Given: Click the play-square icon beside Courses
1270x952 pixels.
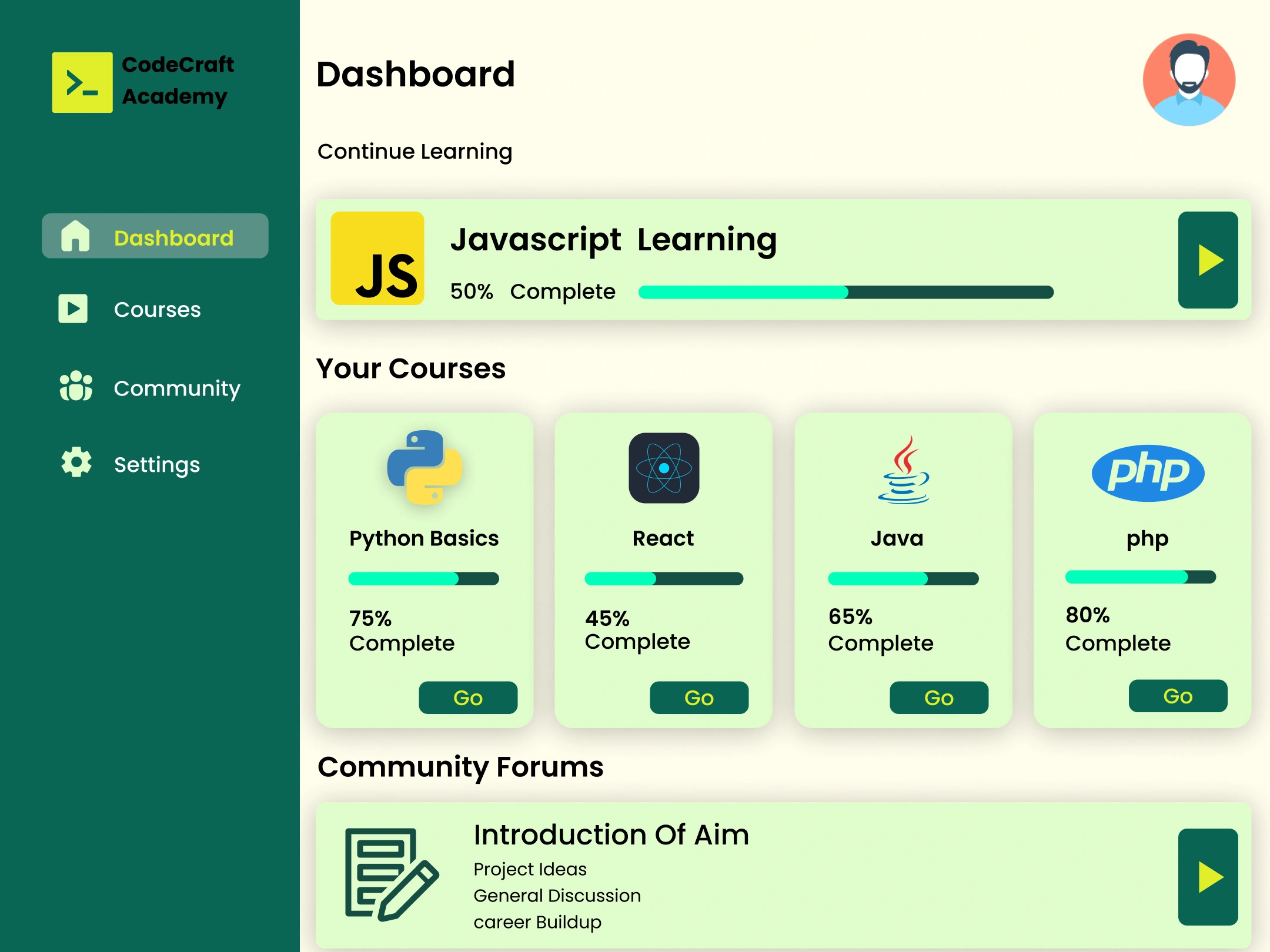Looking at the screenshot, I should point(73,309).
